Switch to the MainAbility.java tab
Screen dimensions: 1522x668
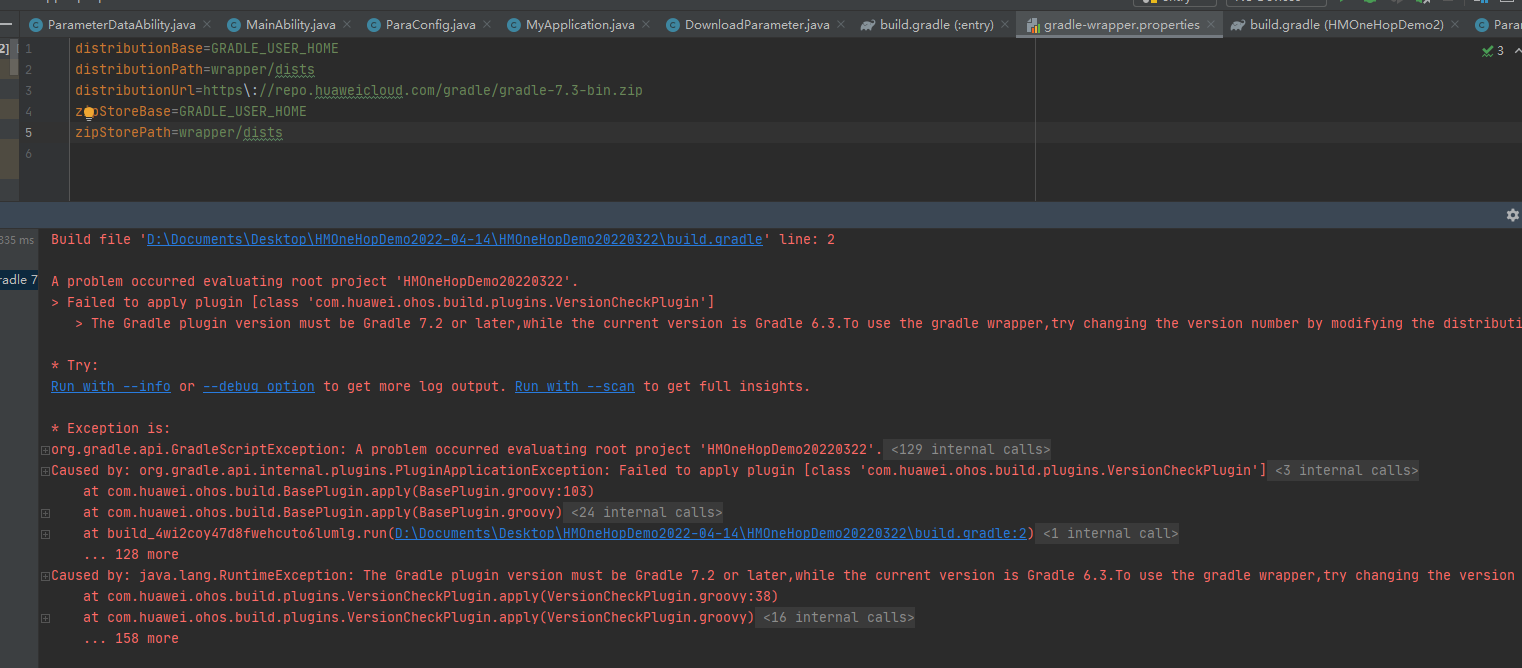[x=289, y=25]
